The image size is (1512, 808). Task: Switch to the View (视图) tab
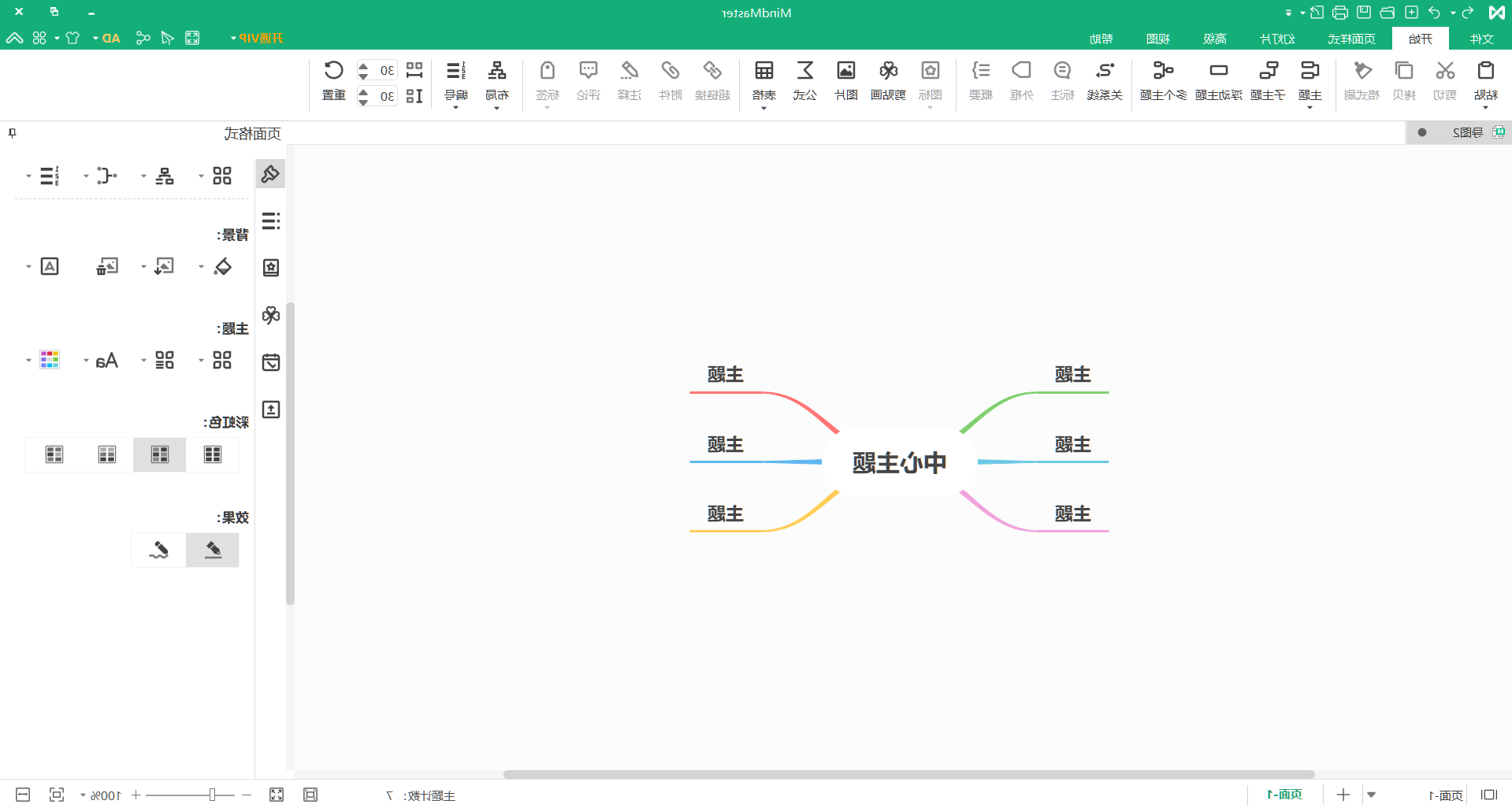1158,39
